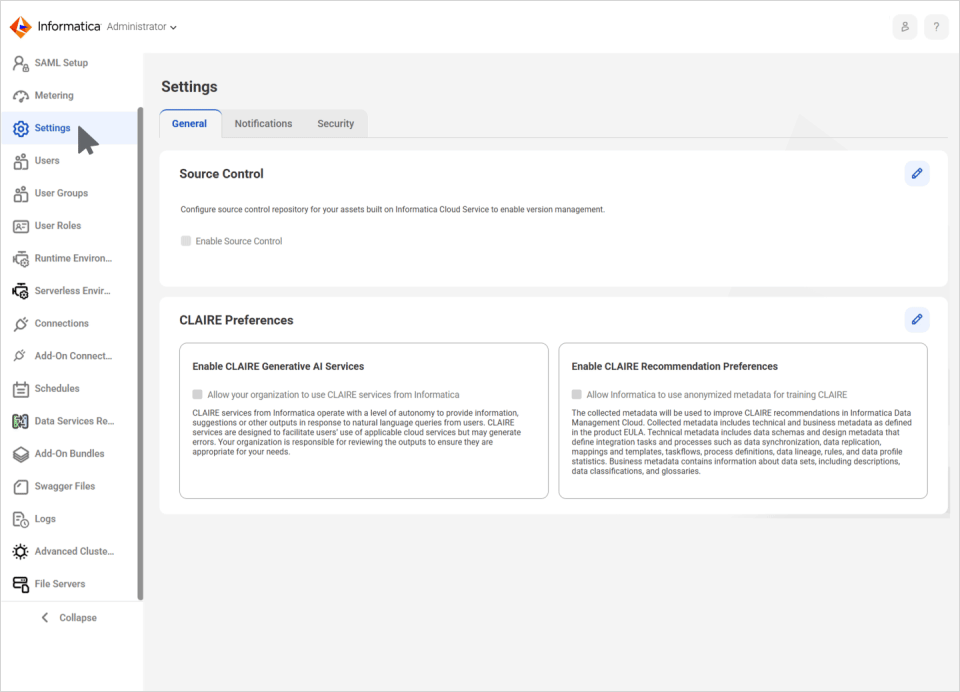Open the Users page label
Screen dimensions: 960x692
coord(47,160)
